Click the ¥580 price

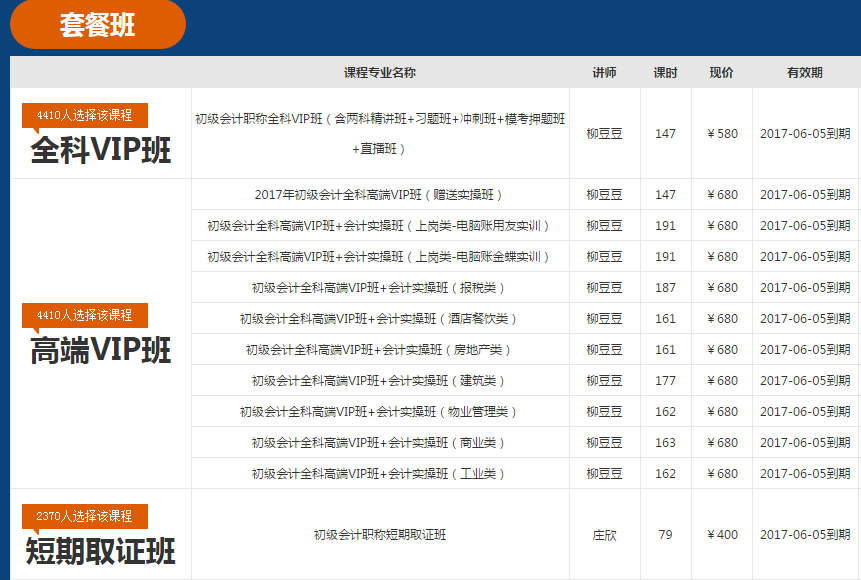[x=722, y=133]
